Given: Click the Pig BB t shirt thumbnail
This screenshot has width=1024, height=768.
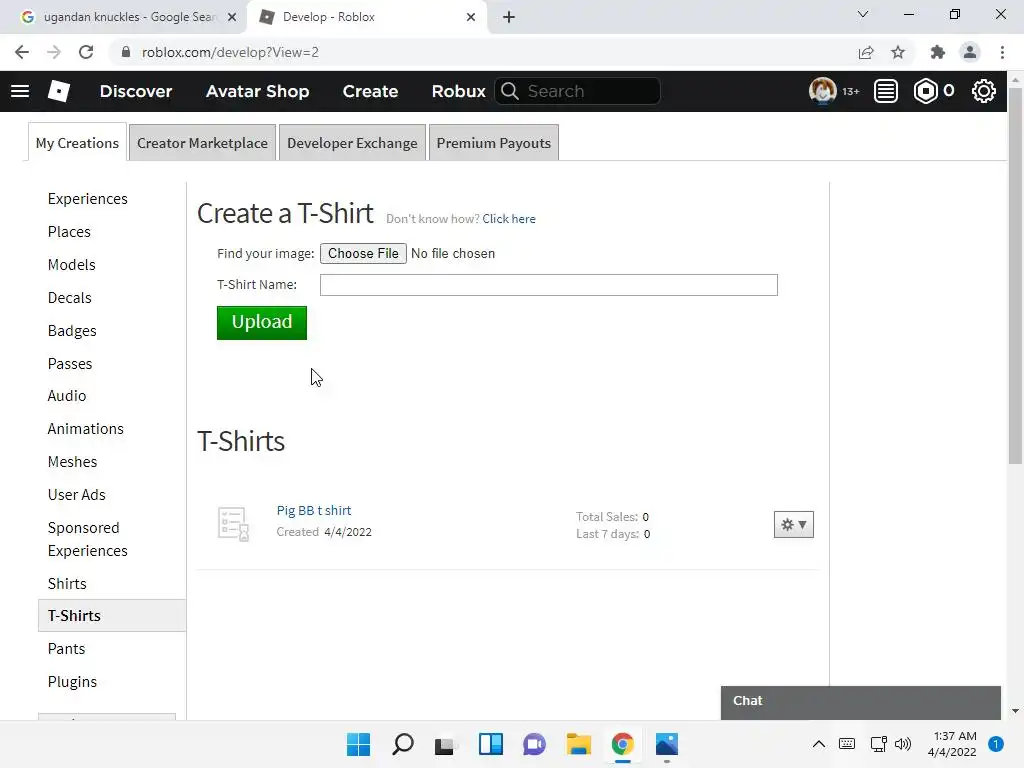Looking at the screenshot, I should [x=232, y=524].
